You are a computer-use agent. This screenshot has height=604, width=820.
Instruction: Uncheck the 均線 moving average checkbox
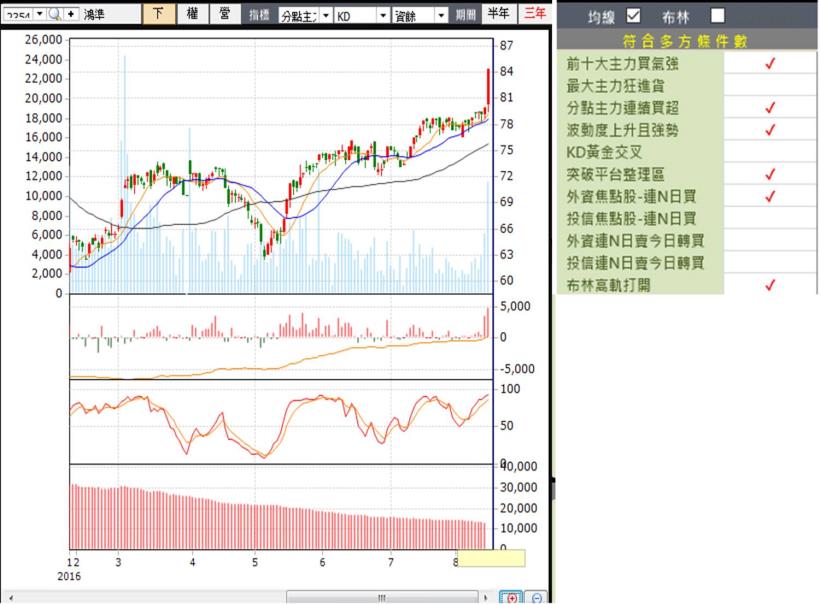(632, 15)
